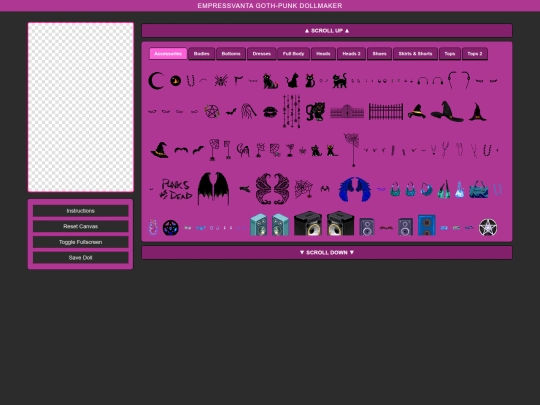The height and width of the screenshot is (405, 540).
Task: Click the Scroll Down bar
Action: (x=327, y=252)
